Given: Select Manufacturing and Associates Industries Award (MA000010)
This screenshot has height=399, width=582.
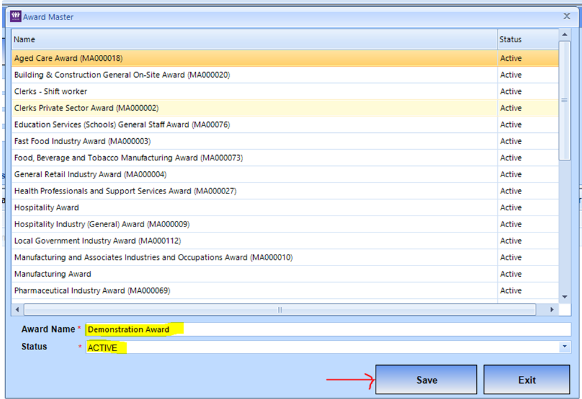Looking at the screenshot, I should point(285,257).
